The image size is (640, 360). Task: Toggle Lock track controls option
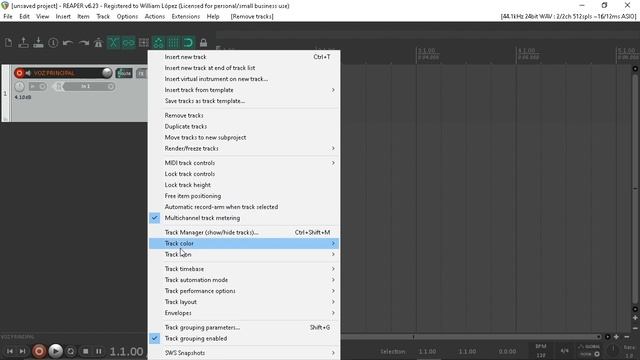244,174
